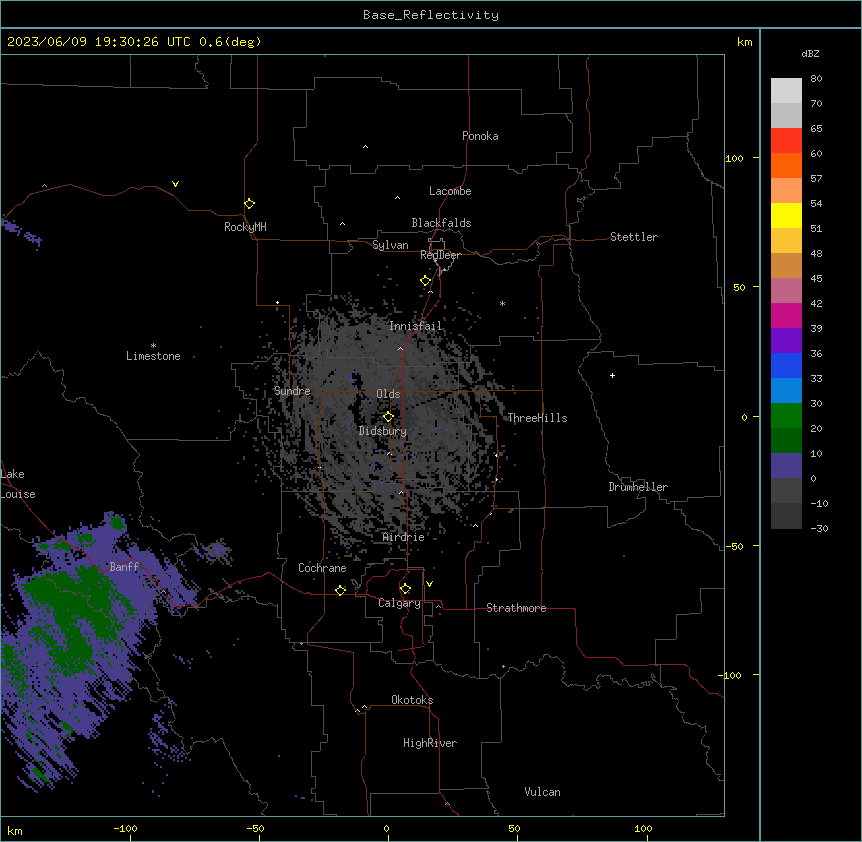Click the ThreeHills label
This screenshot has width=862, height=842.
tap(537, 418)
